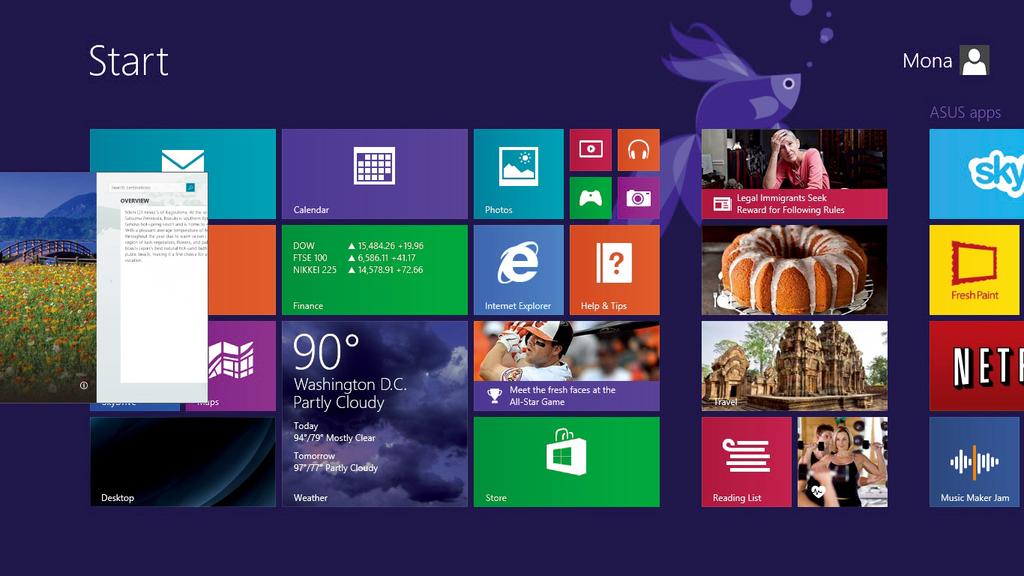Click the search magnifier in the Travel preview
1024x576 pixels.
(190, 187)
